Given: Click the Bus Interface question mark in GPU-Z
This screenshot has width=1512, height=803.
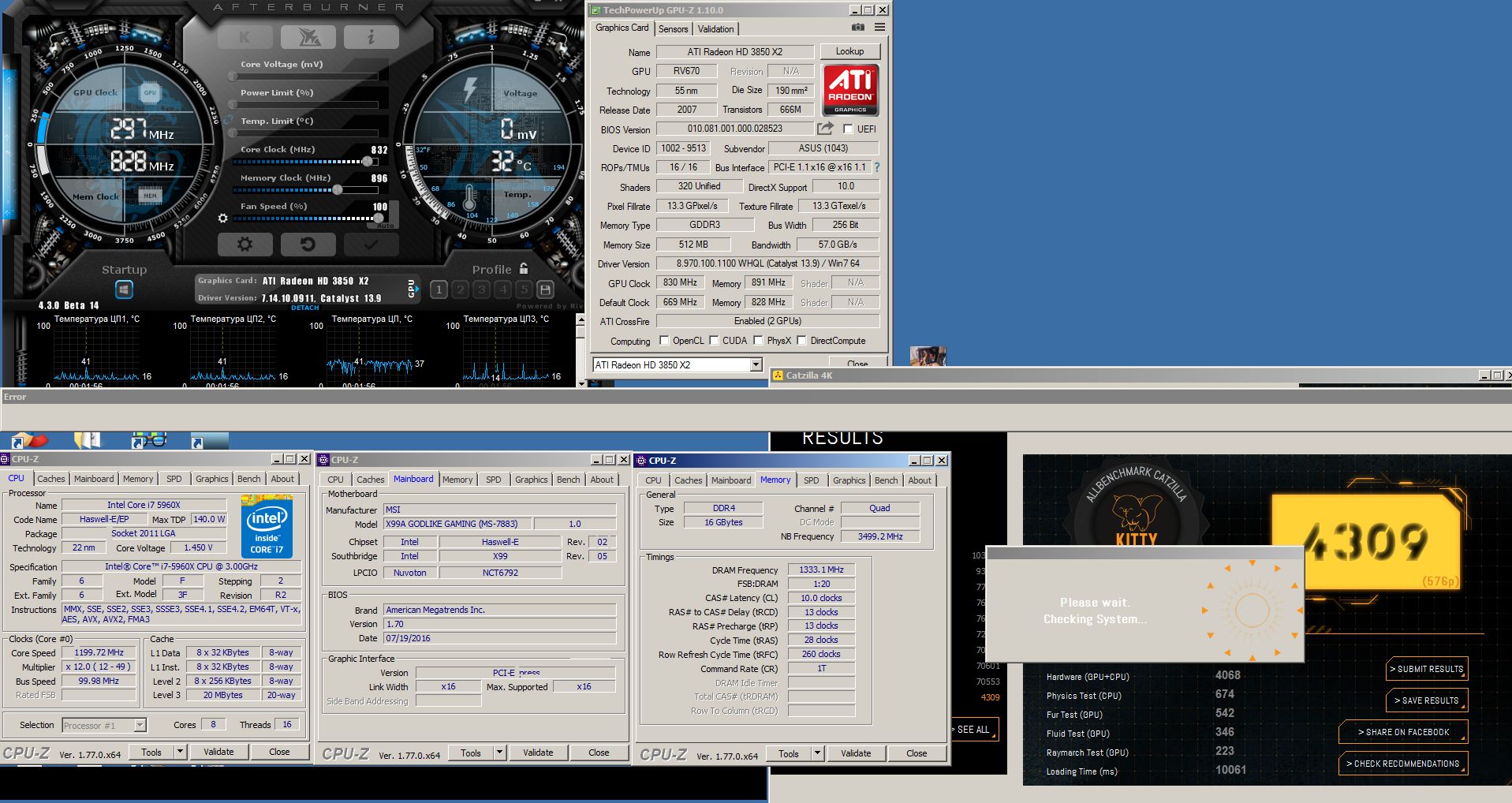Looking at the screenshot, I should click(876, 167).
